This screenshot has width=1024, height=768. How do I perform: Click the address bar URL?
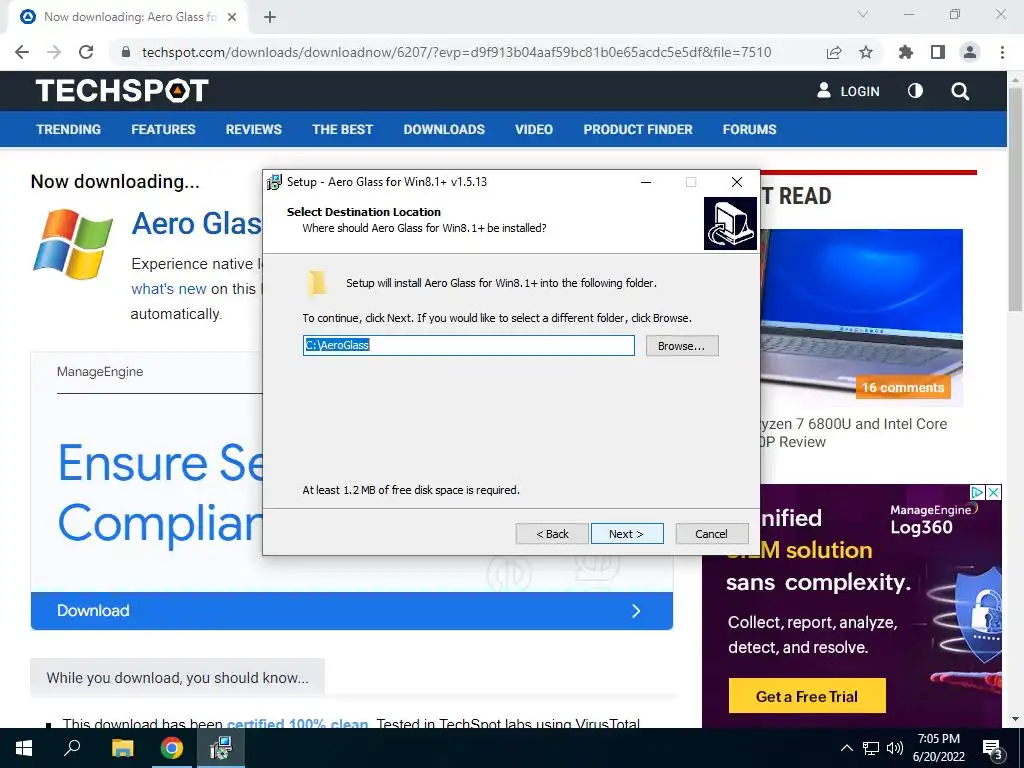456,52
